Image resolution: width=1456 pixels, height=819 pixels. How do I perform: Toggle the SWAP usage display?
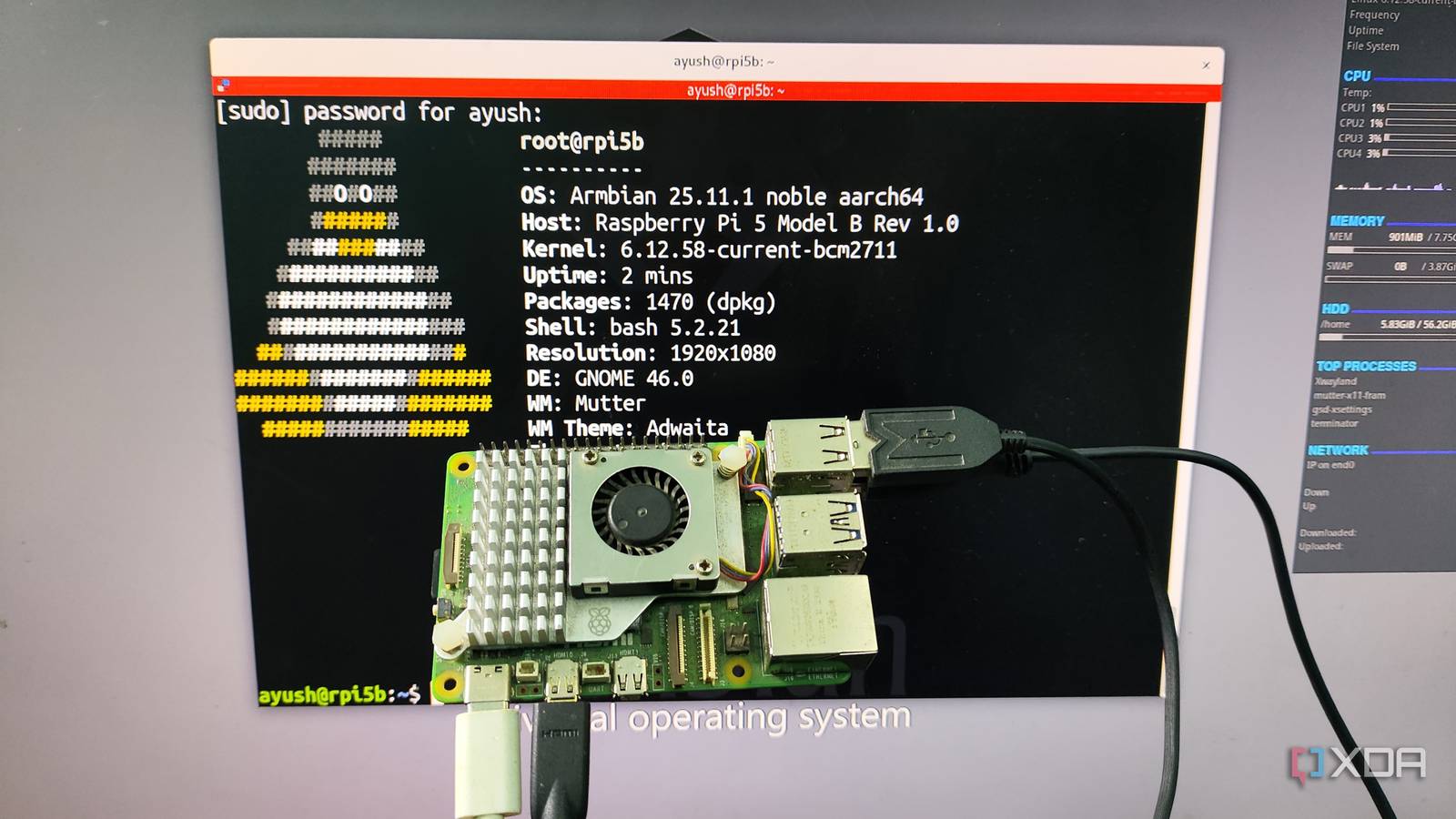[x=1356, y=268]
